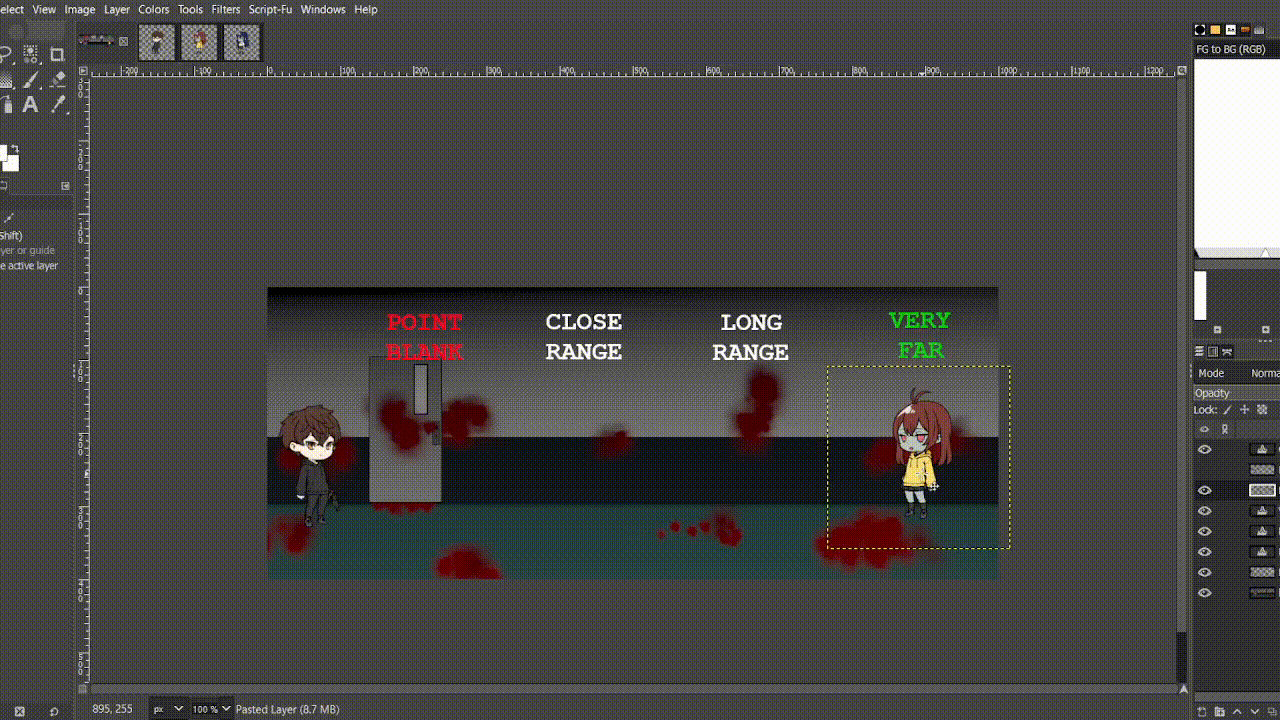Select the Fuzzy Select tool
This screenshot has width=1280, height=720.
click(31, 54)
